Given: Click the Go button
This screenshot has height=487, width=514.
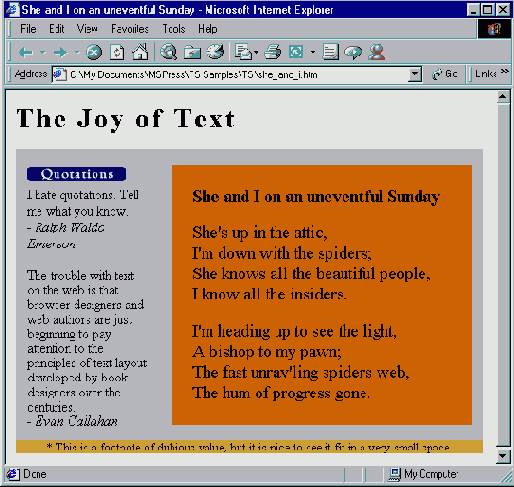Looking at the screenshot, I should coord(445,74).
